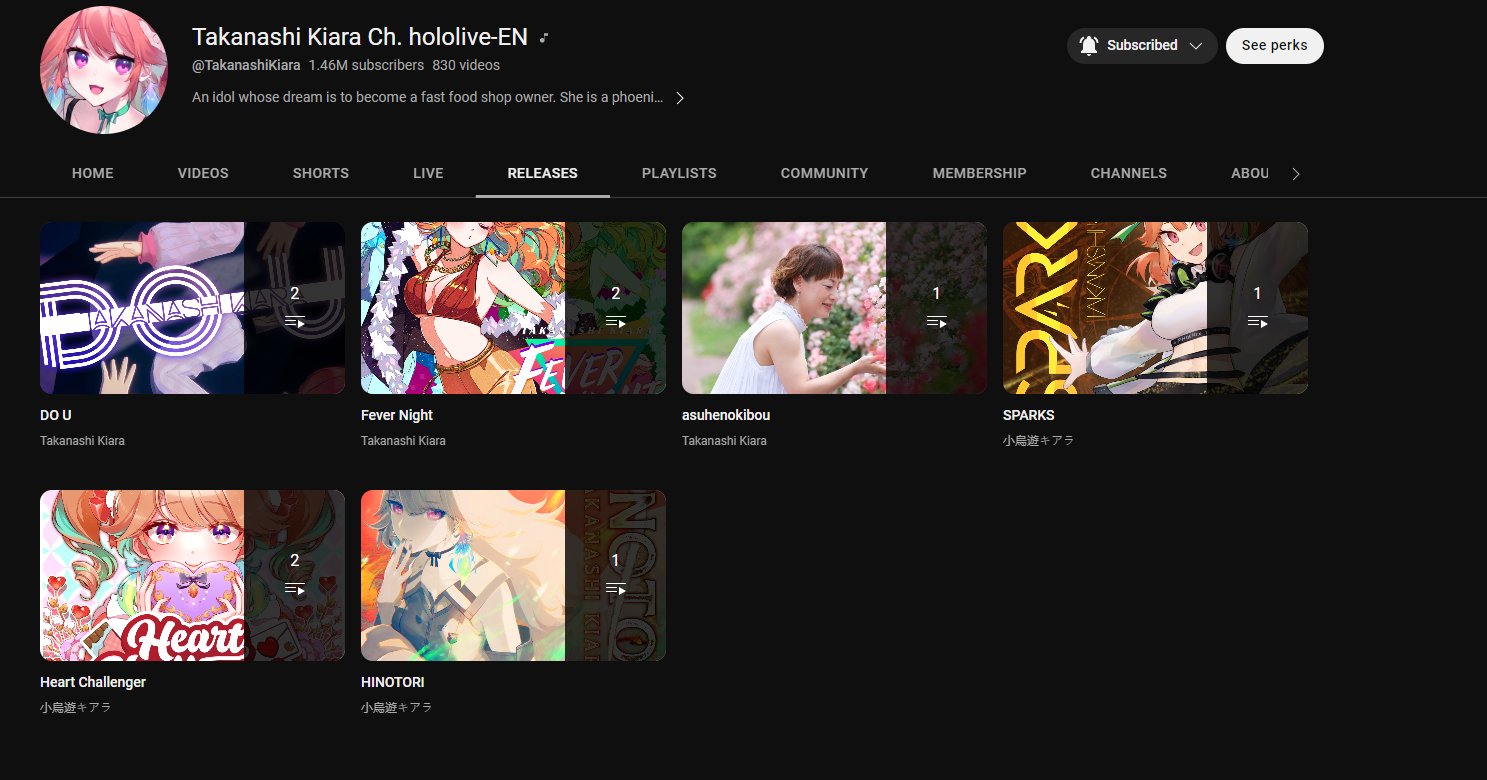Screen dimensions: 1487x780
Task: Open the ABOUT tab
Action: coord(1249,173)
